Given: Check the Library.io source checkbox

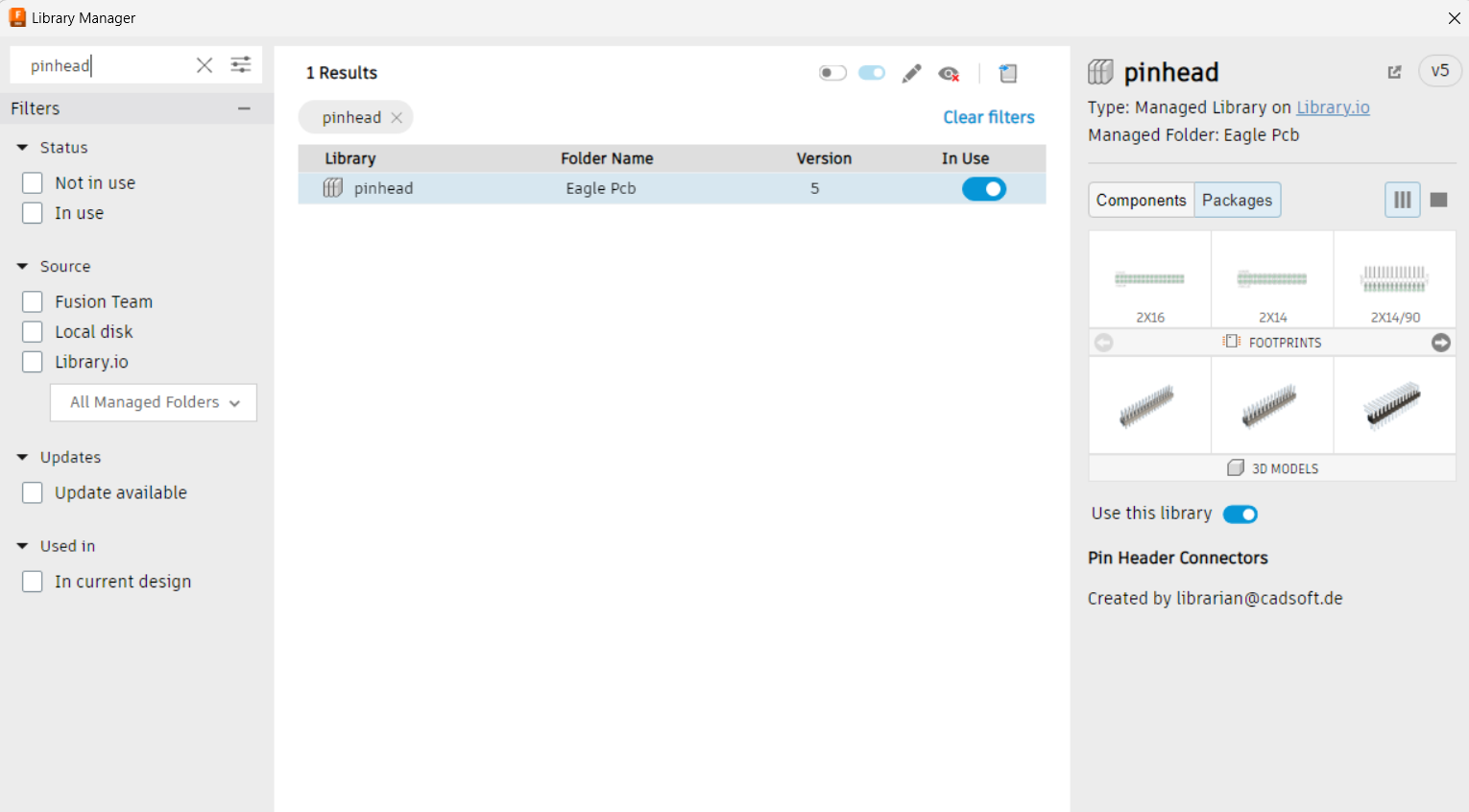Looking at the screenshot, I should 33,362.
